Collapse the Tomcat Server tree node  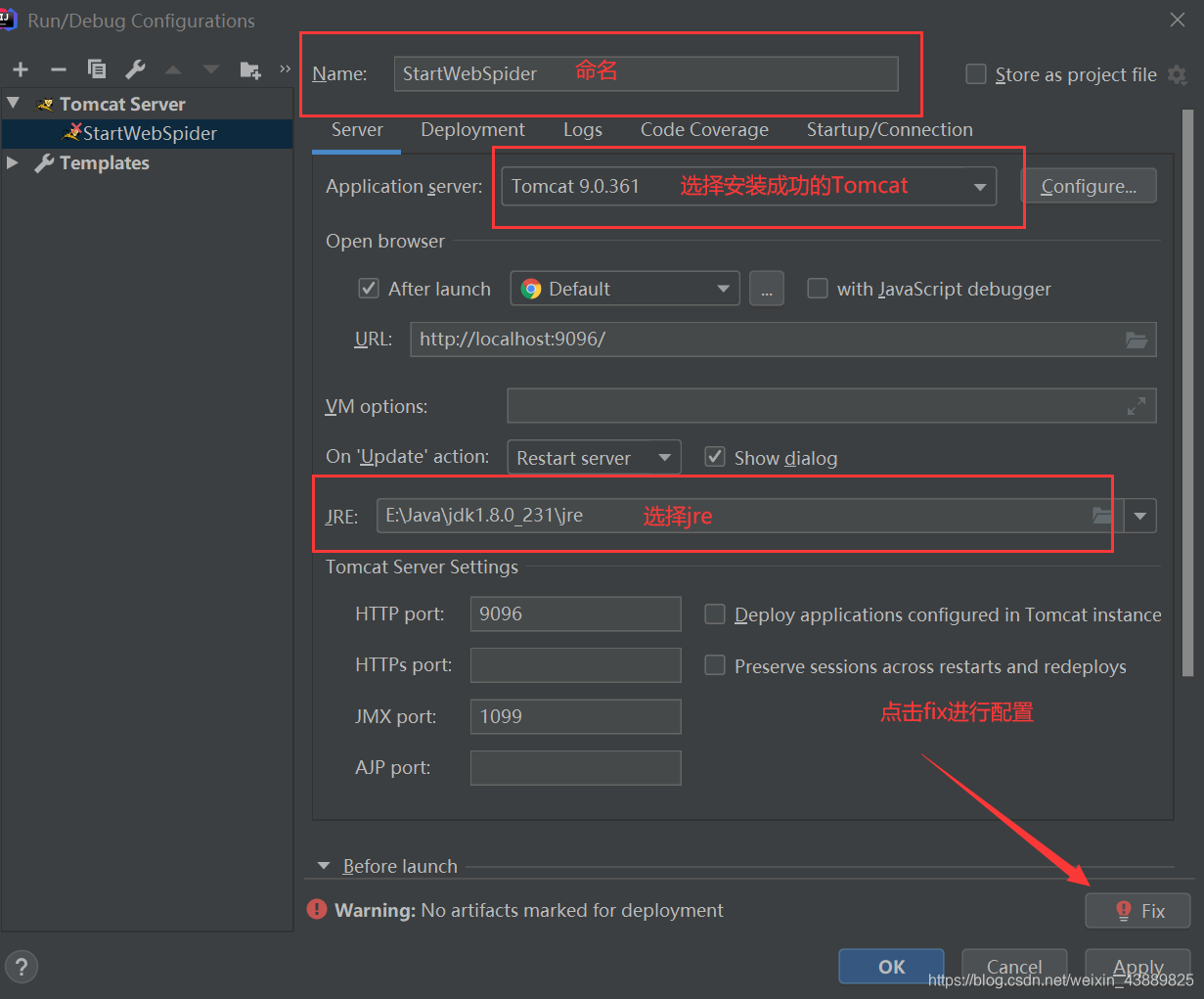[13, 103]
